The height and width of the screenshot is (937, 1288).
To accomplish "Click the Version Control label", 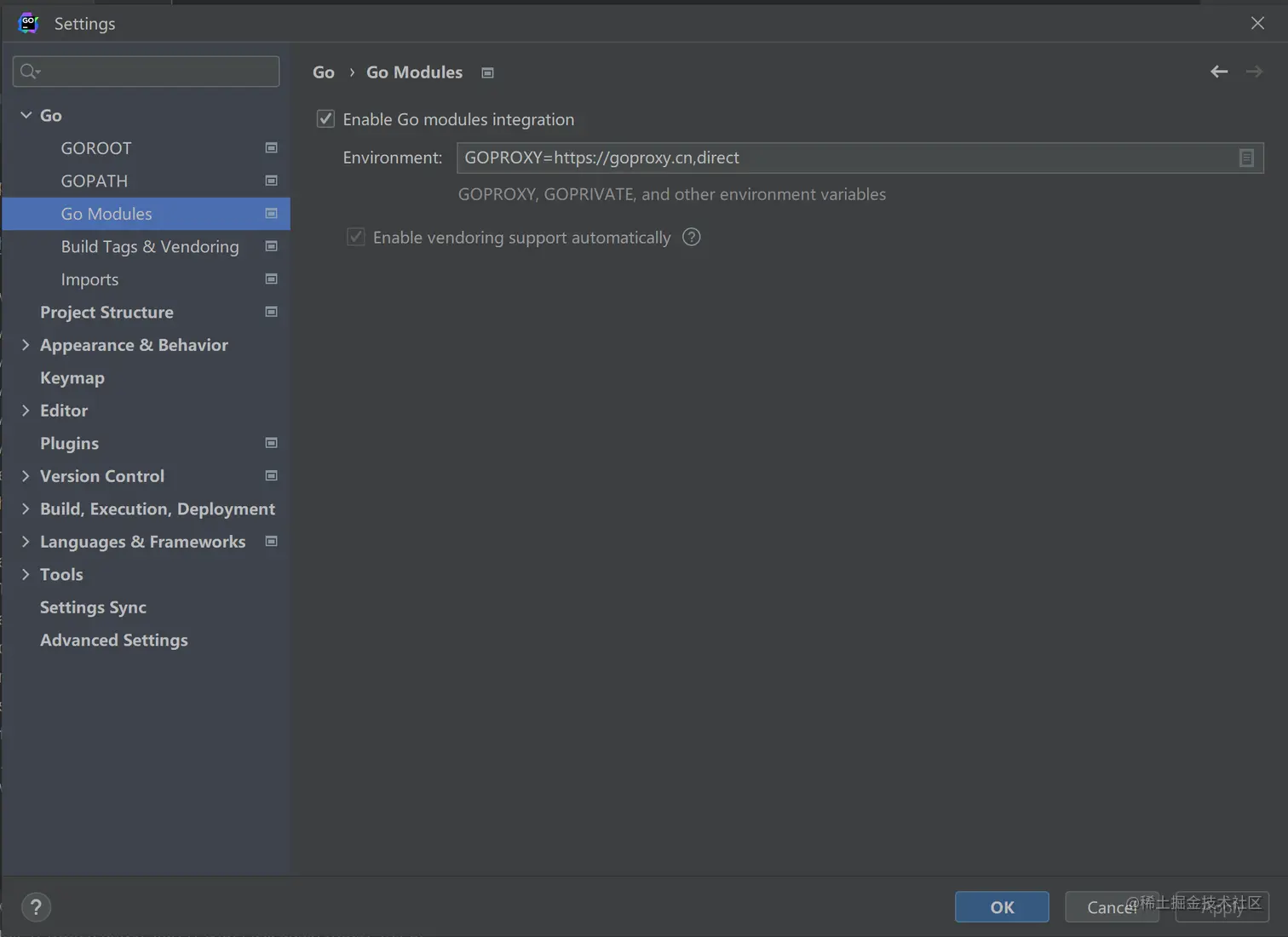I will click(102, 476).
